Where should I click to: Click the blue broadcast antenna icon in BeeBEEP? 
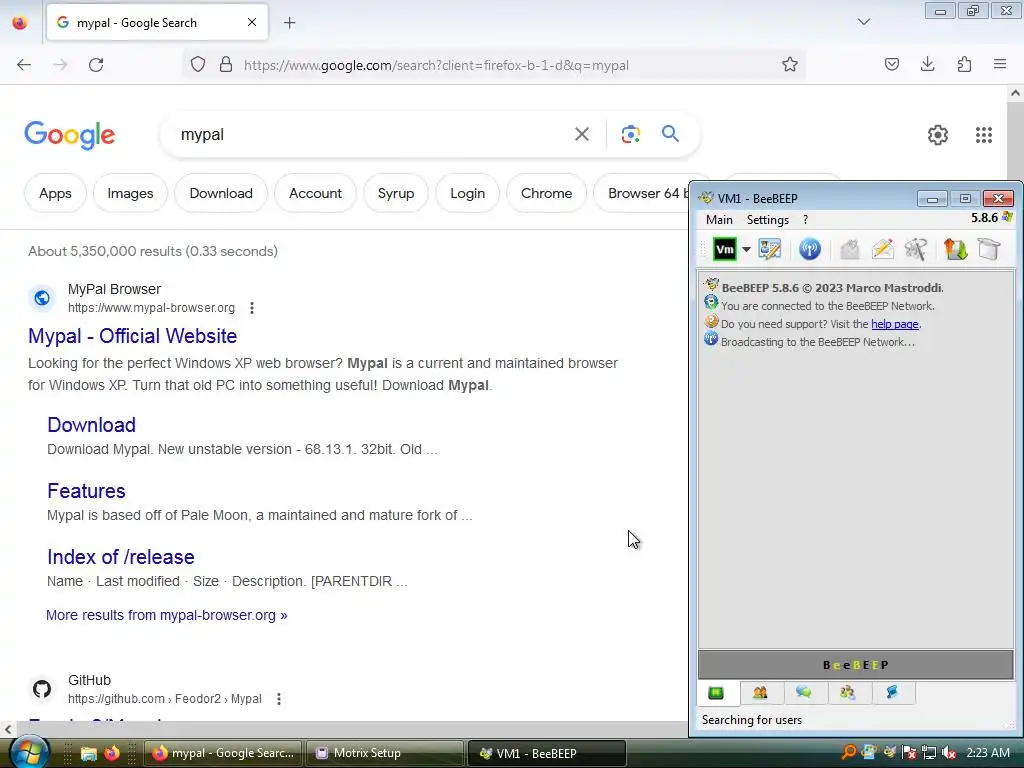coord(809,249)
